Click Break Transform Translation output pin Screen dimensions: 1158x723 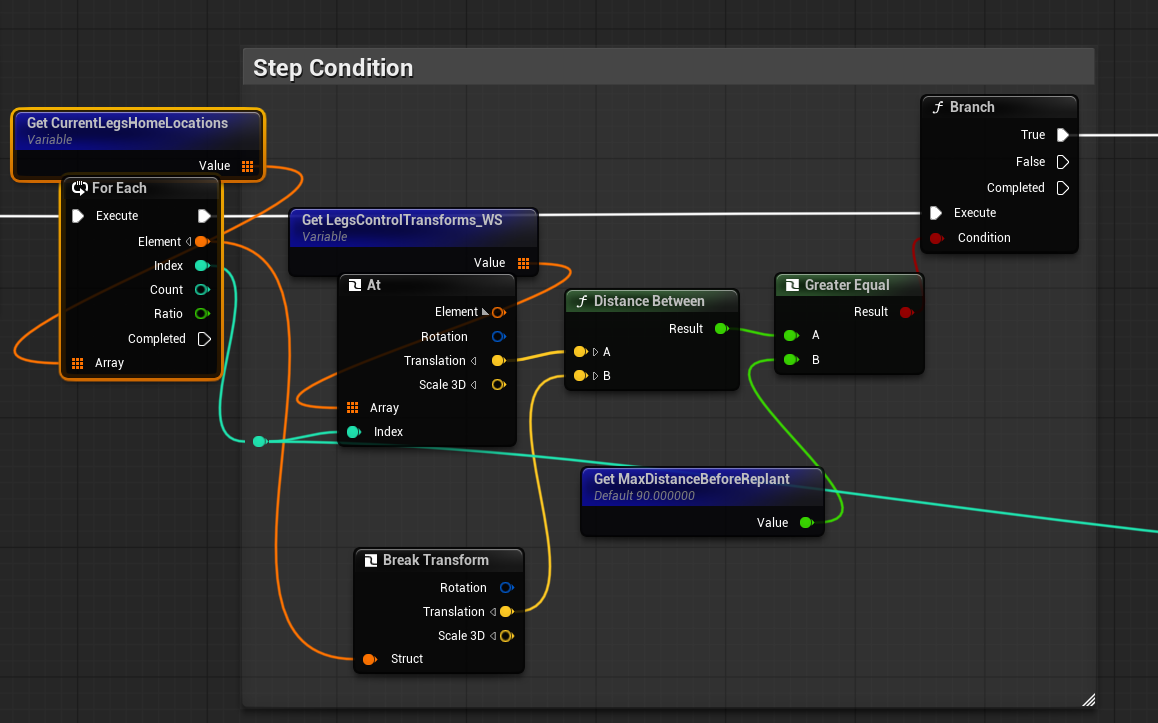click(x=507, y=611)
